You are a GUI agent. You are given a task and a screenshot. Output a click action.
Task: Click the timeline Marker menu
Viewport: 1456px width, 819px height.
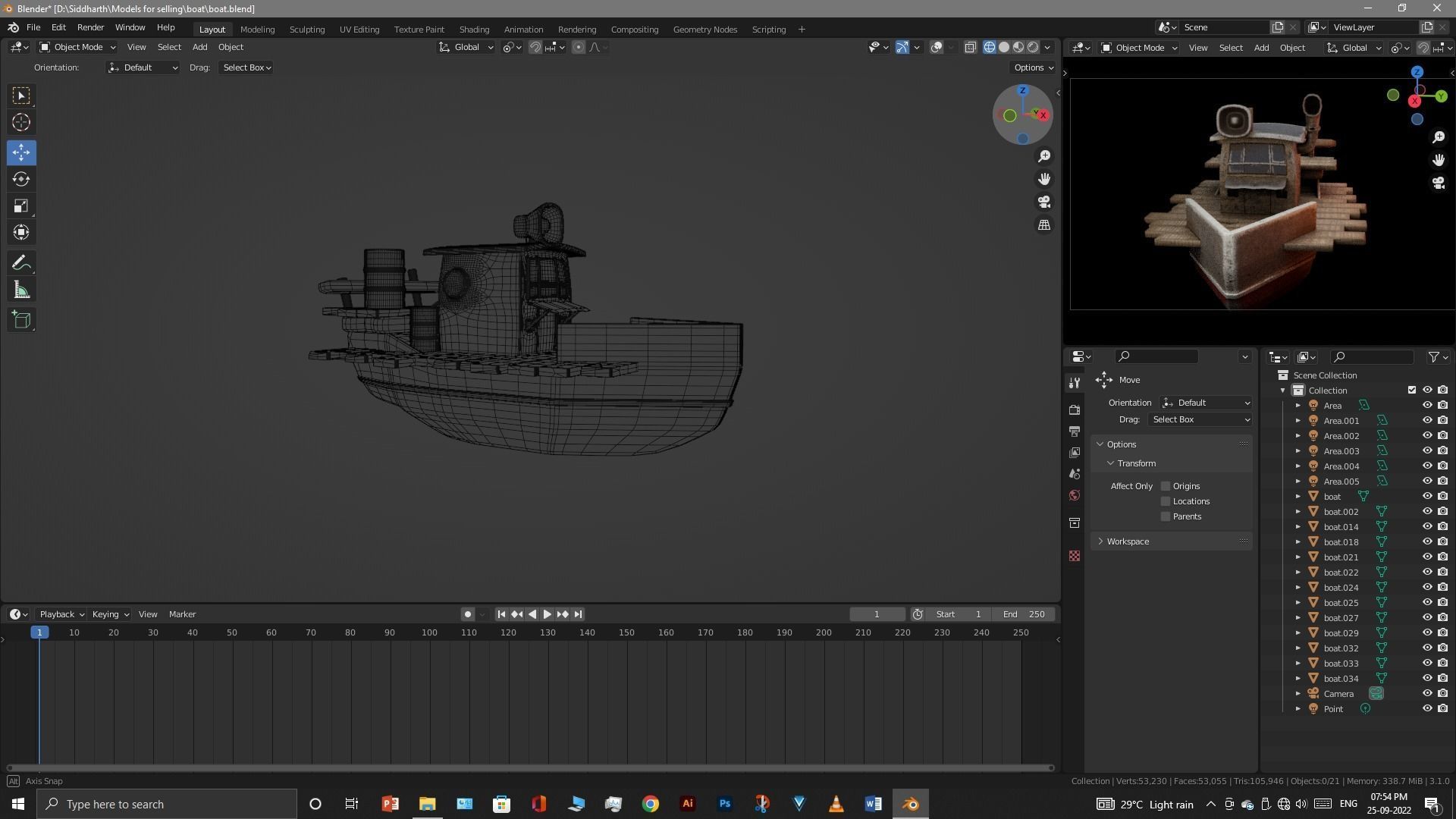pos(182,614)
